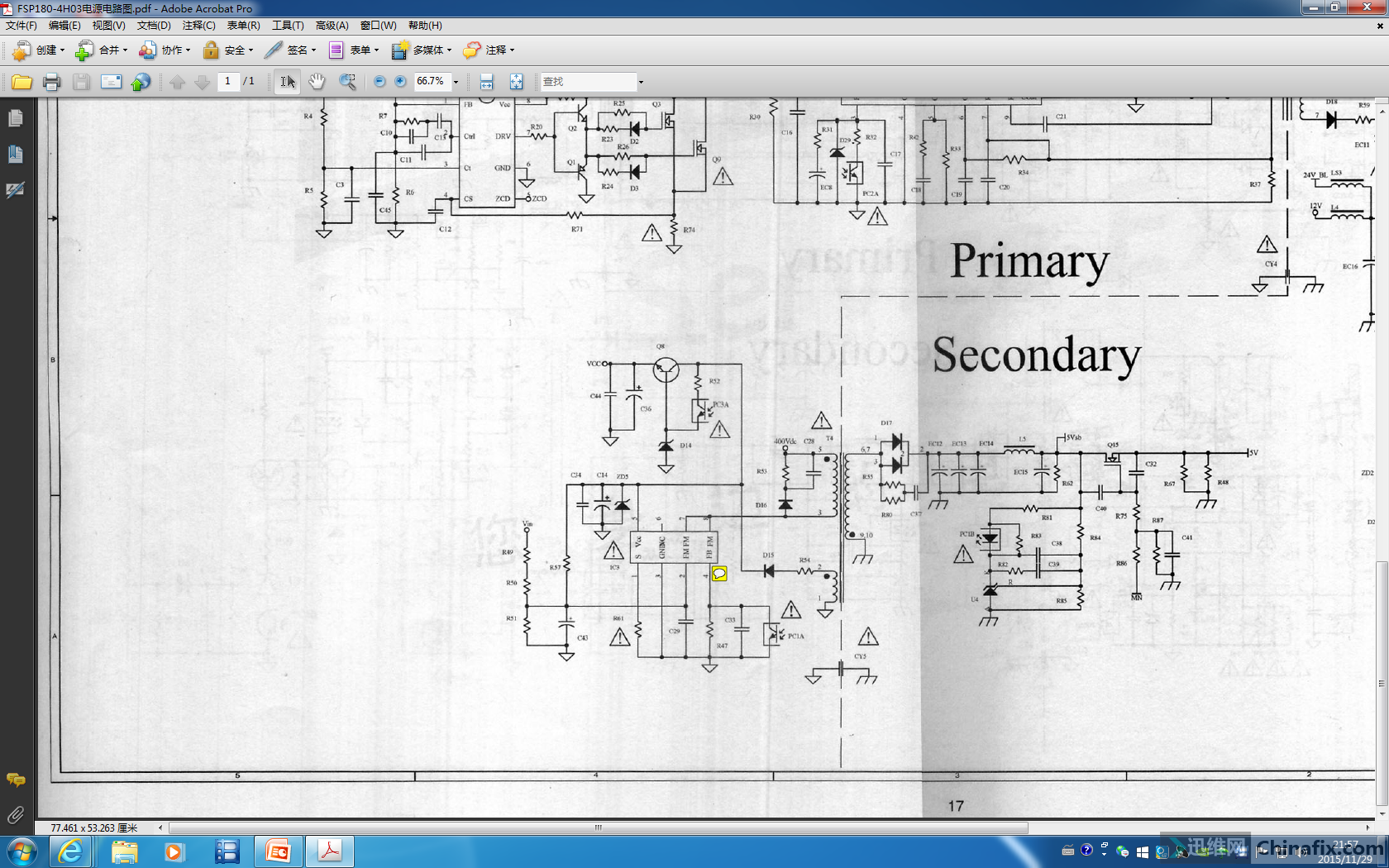
Task: Click the Adobe Acrobat taskbar button
Action: click(x=330, y=851)
